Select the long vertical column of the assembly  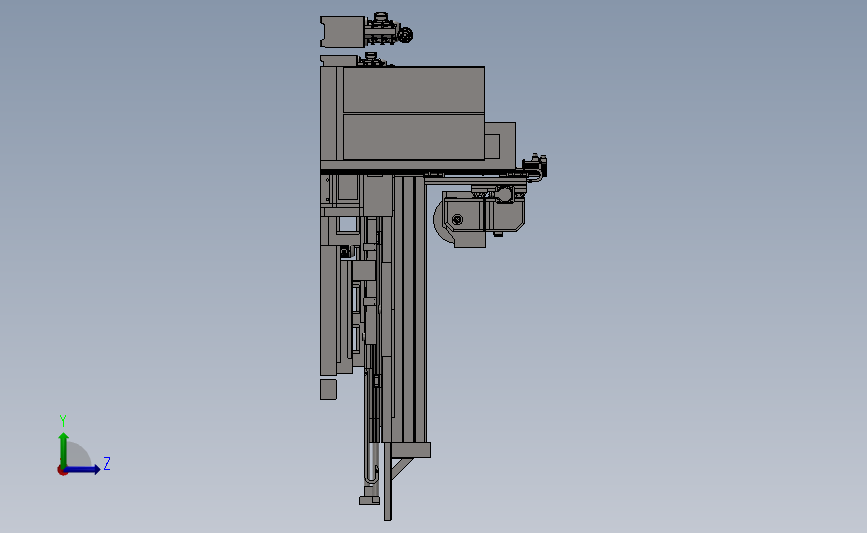coord(409,309)
